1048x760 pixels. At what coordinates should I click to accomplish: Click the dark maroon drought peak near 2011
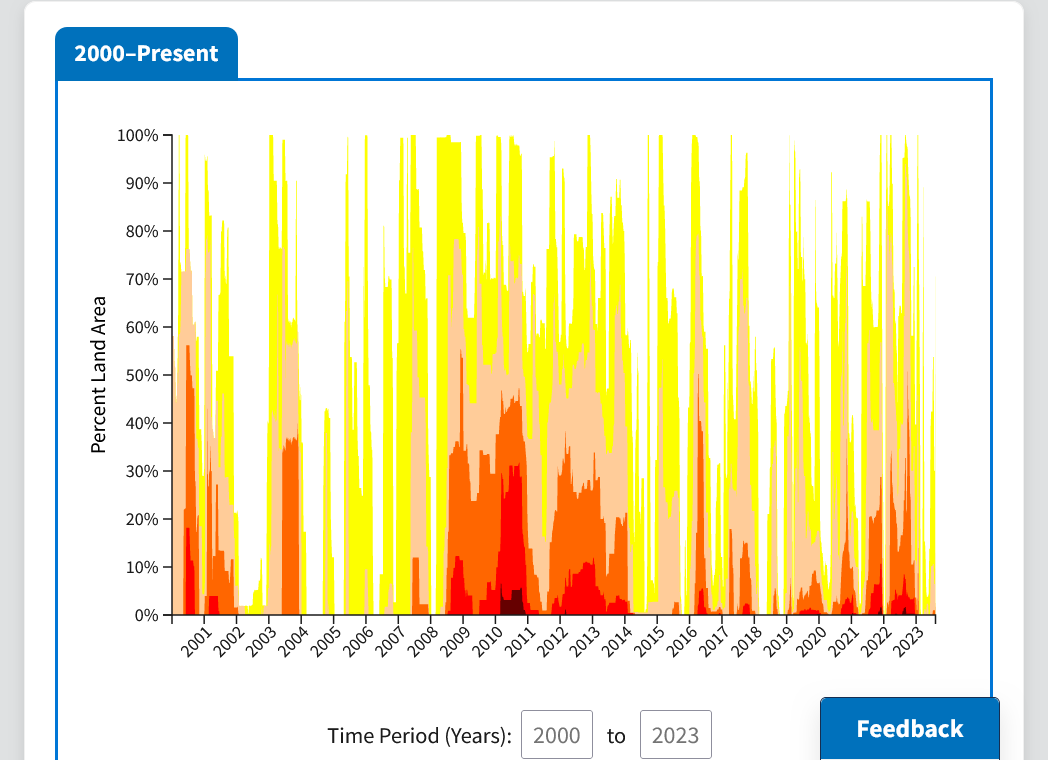point(513,603)
